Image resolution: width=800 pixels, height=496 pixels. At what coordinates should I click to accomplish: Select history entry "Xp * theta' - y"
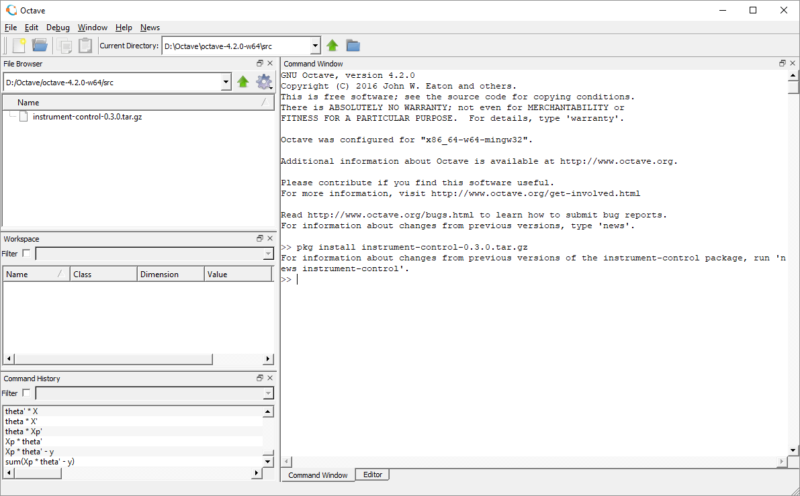[30, 452]
